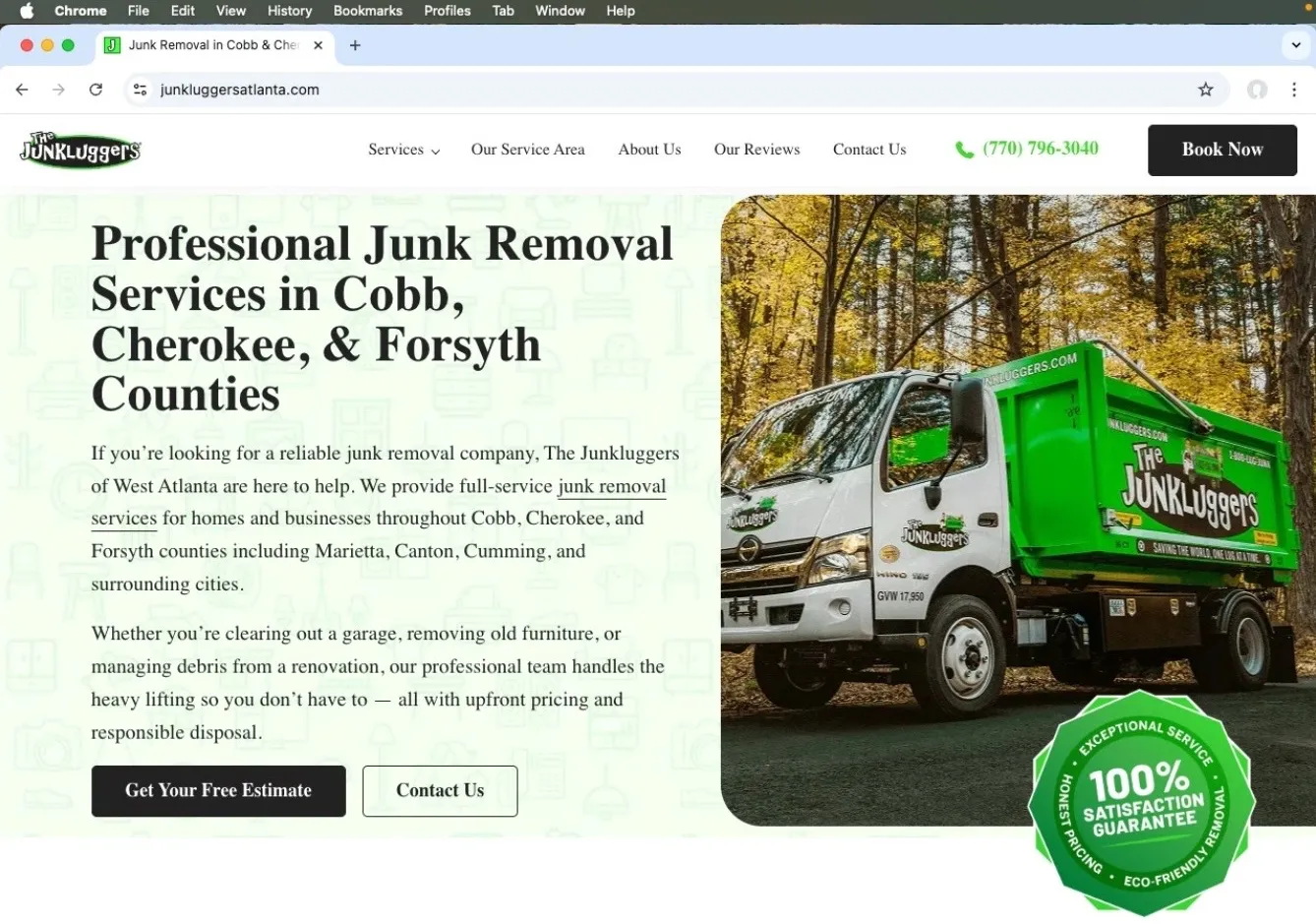
Task: Open the Tab menu
Action: 503,11
